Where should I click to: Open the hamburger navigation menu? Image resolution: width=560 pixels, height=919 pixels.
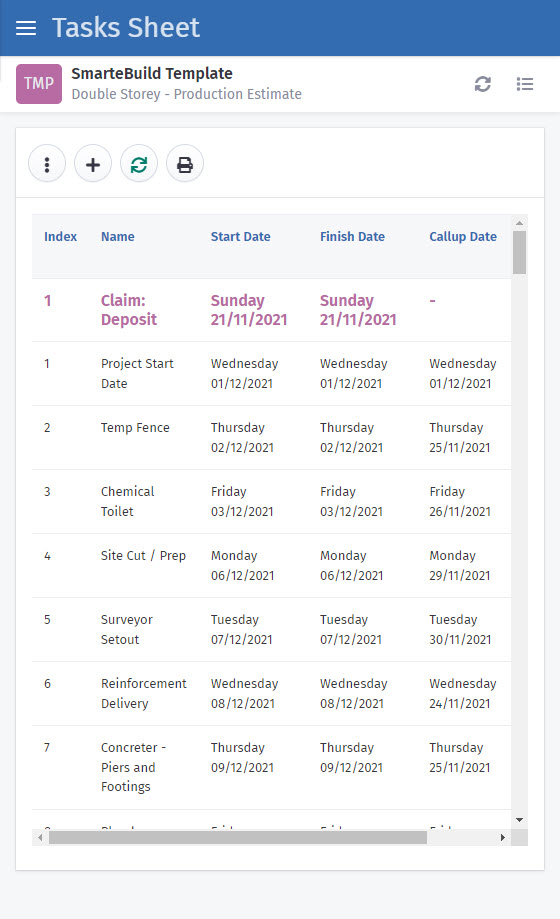(x=26, y=28)
